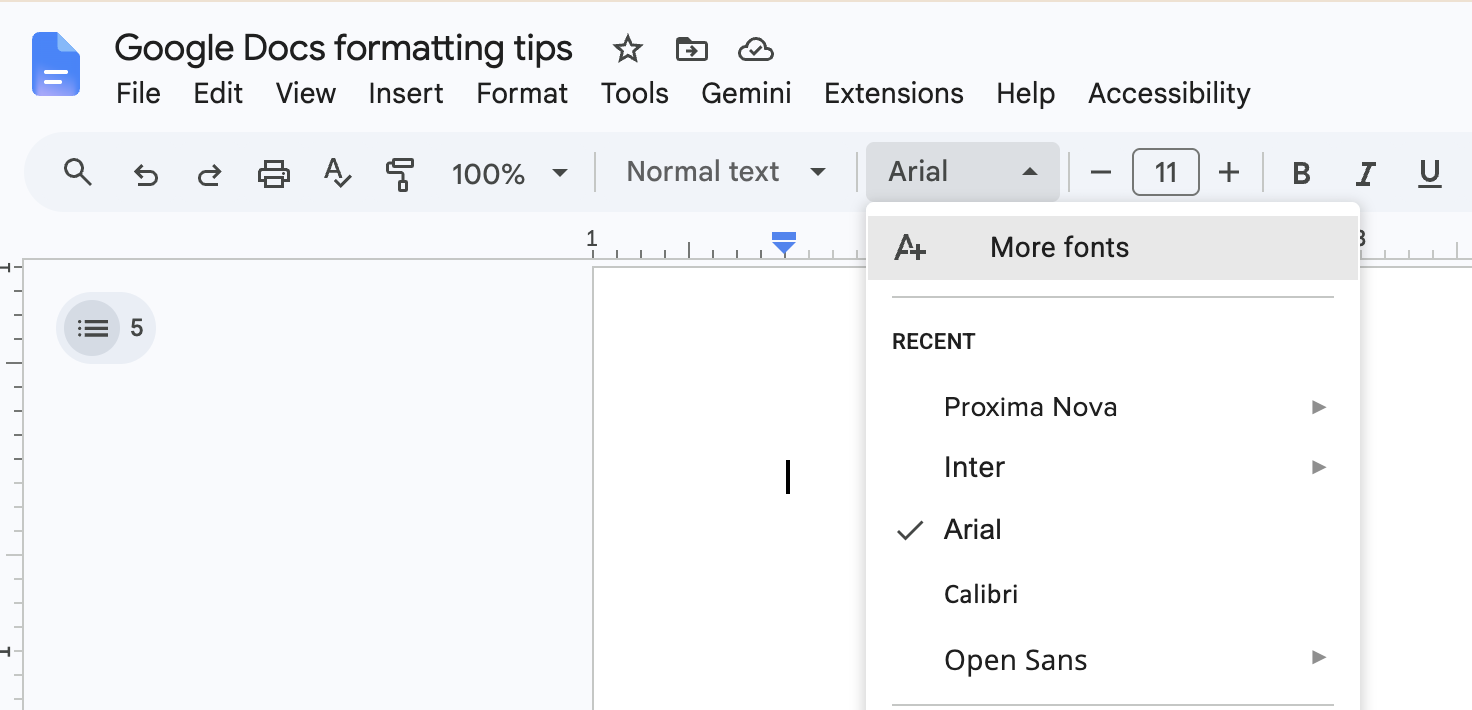The width and height of the screenshot is (1472, 710).
Task: Collapse the Arial font dropdown
Action: (962, 172)
